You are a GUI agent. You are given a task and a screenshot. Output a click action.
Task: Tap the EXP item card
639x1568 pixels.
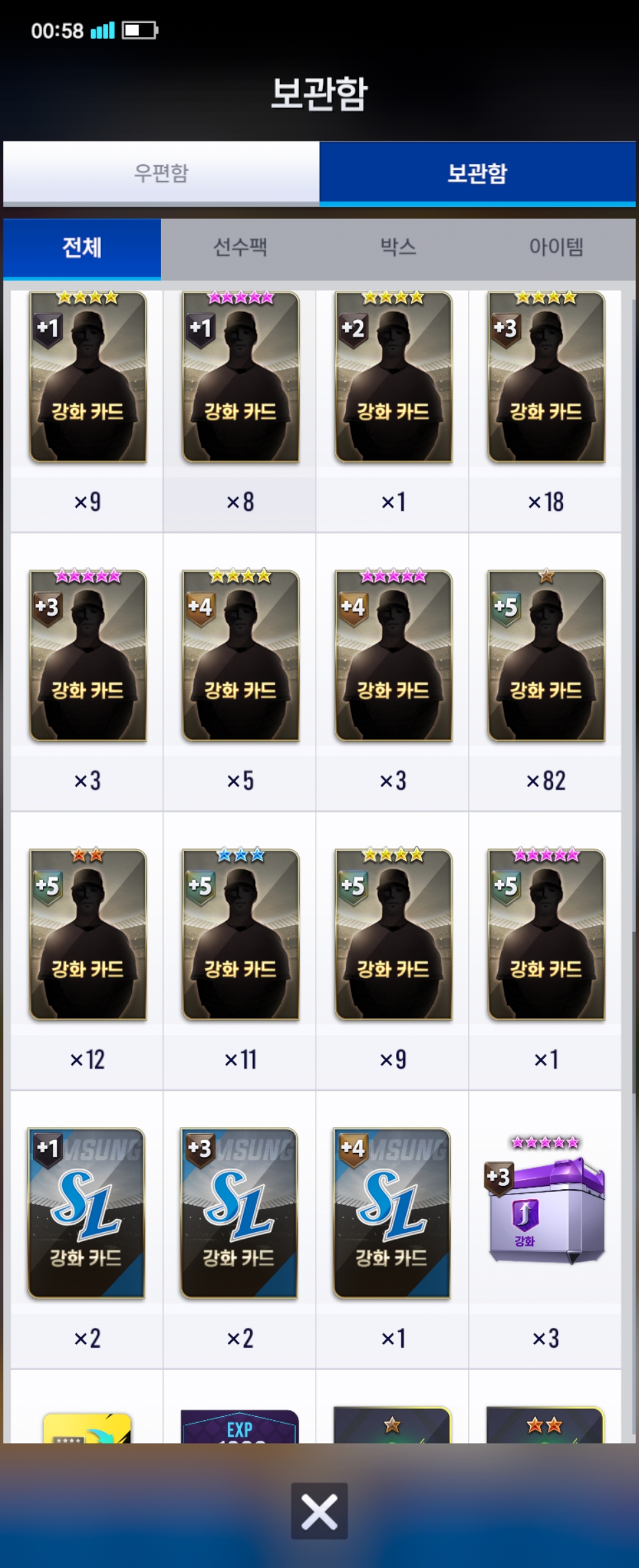click(240, 1426)
